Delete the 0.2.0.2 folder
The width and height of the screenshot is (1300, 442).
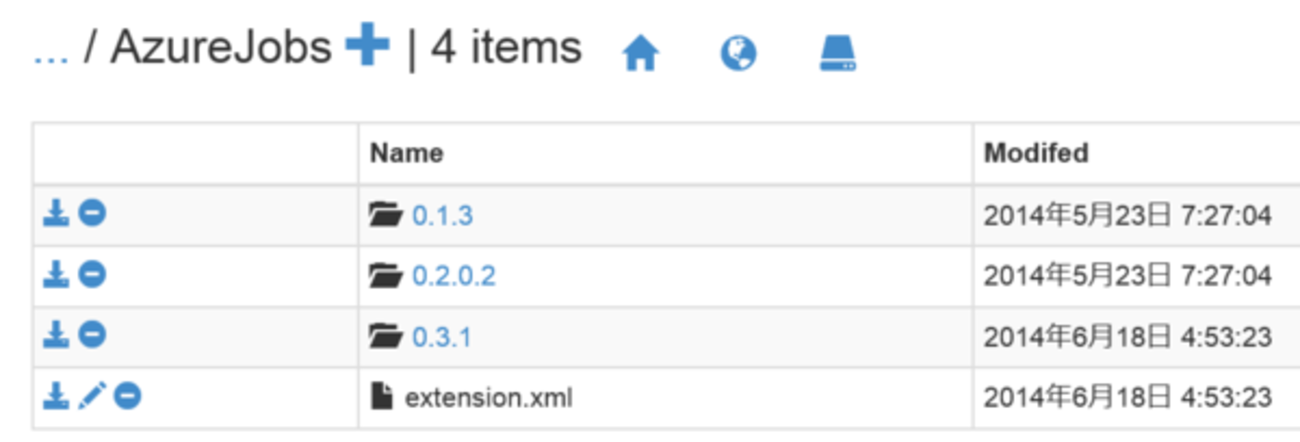point(92,274)
